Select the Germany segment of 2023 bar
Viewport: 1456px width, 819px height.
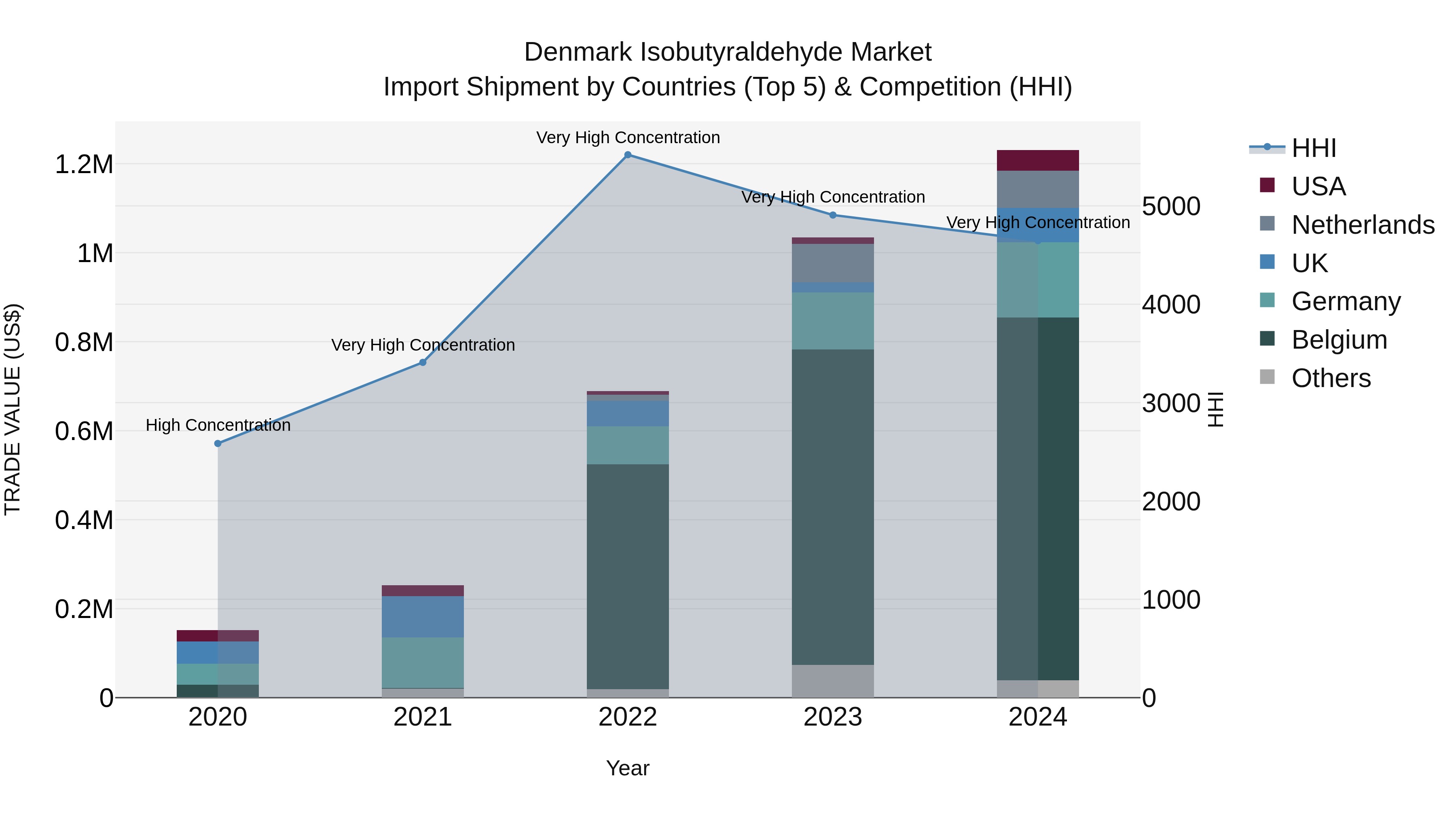point(833,321)
